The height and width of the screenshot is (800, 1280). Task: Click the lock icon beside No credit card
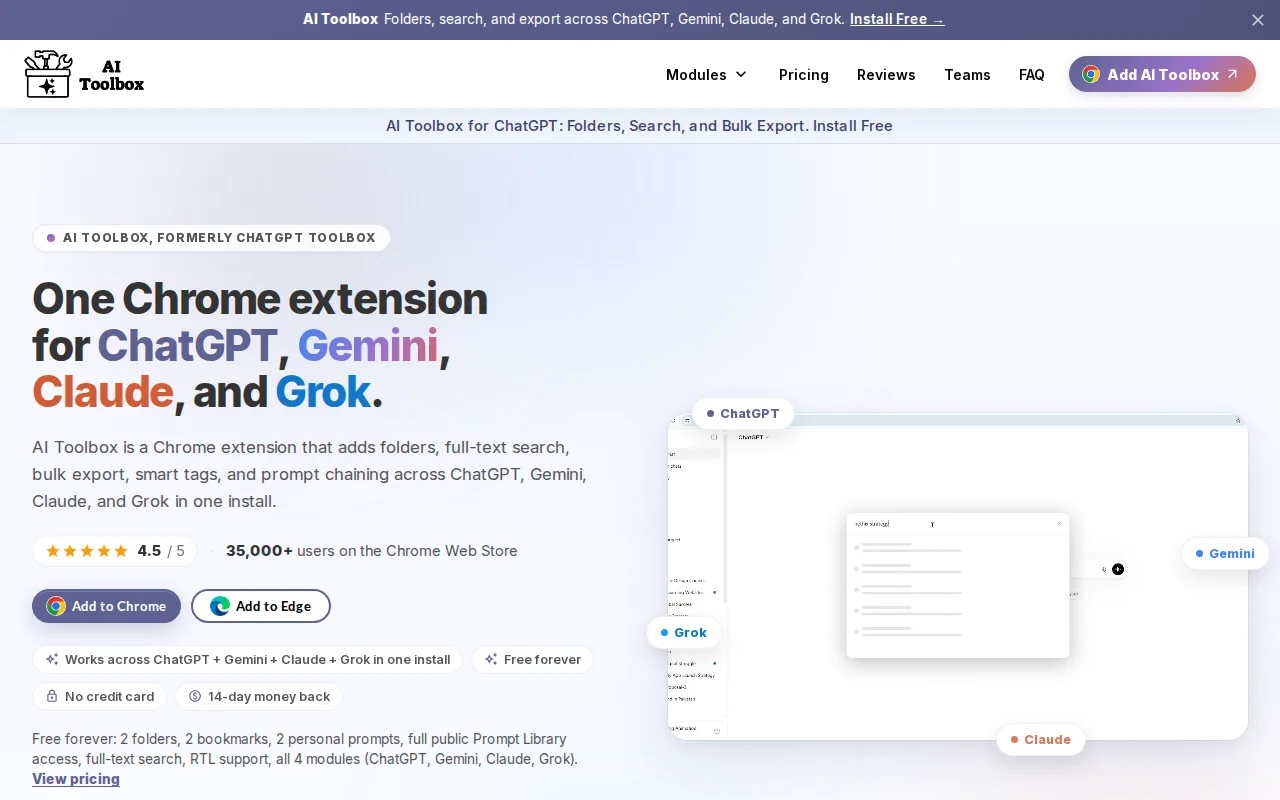52,696
